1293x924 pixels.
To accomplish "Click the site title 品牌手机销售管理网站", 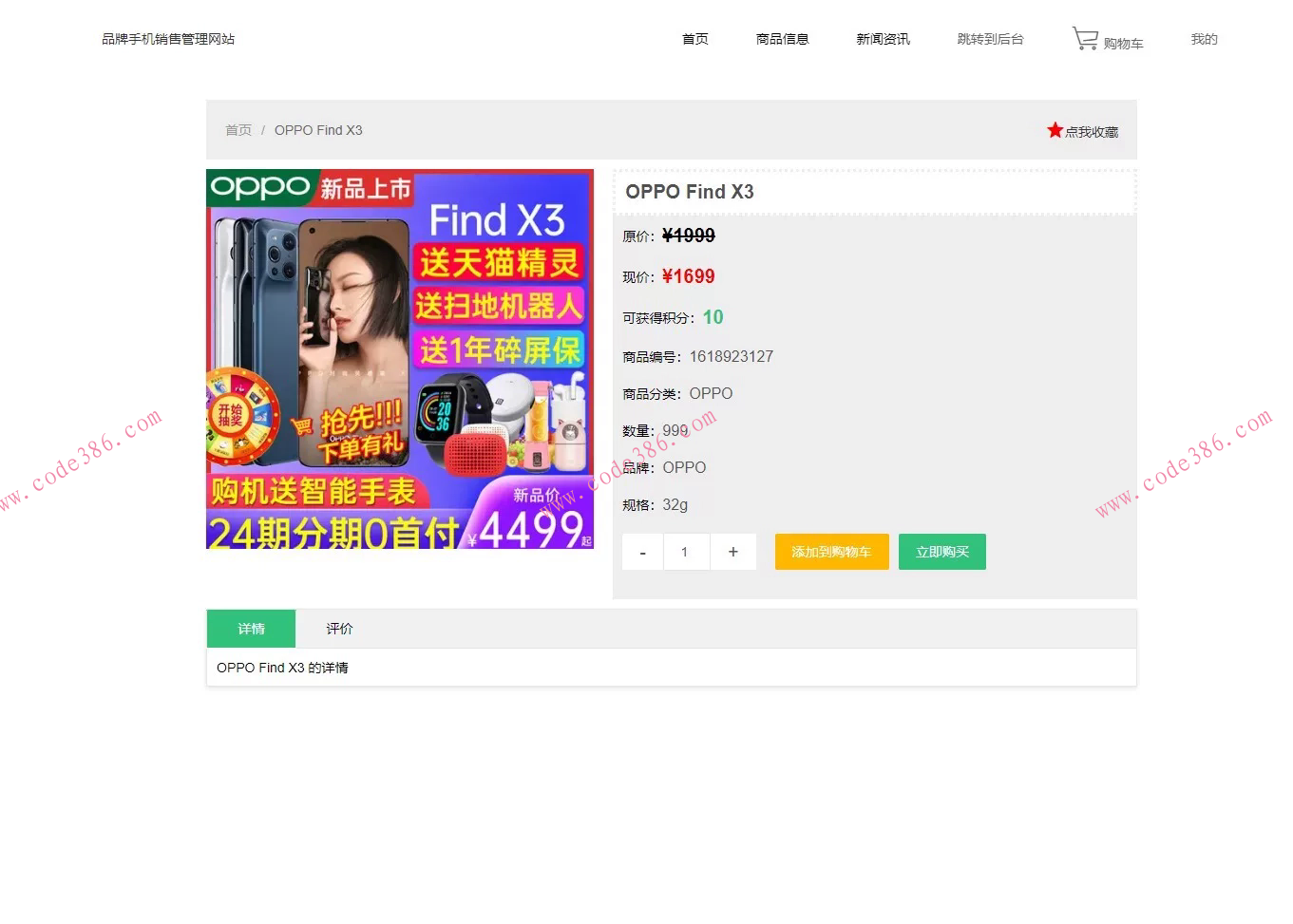I will tap(168, 39).
